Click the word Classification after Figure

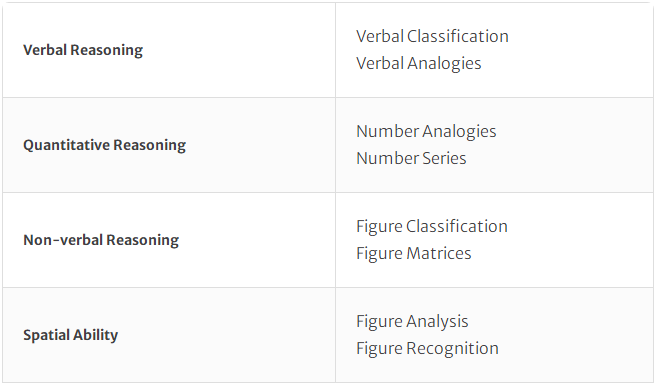pos(457,226)
